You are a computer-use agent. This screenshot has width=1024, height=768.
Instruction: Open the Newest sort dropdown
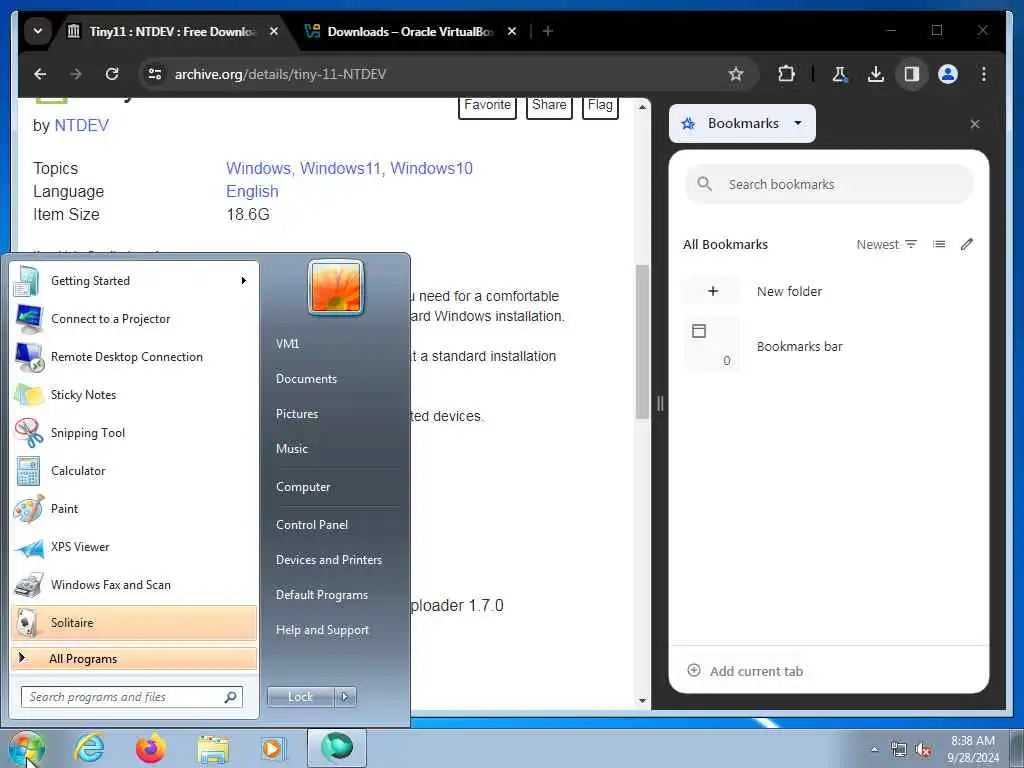[887, 244]
